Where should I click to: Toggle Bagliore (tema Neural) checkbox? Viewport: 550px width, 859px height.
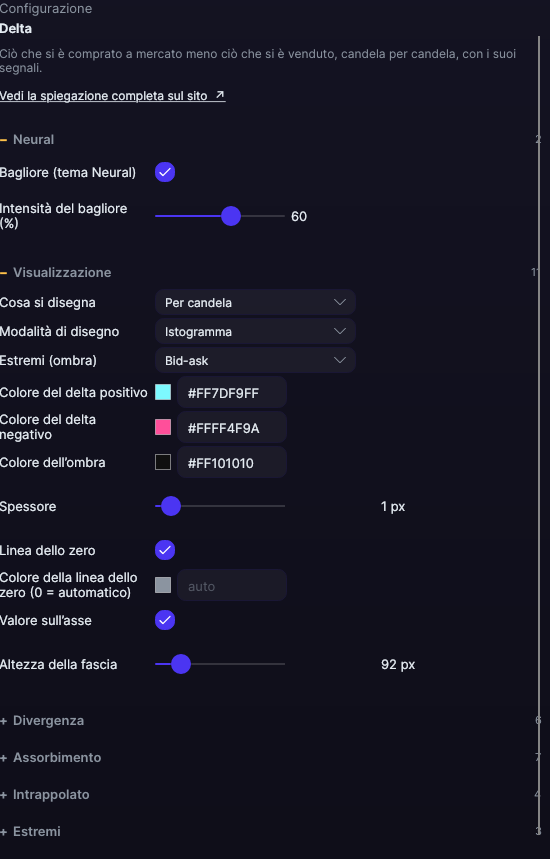point(165,172)
